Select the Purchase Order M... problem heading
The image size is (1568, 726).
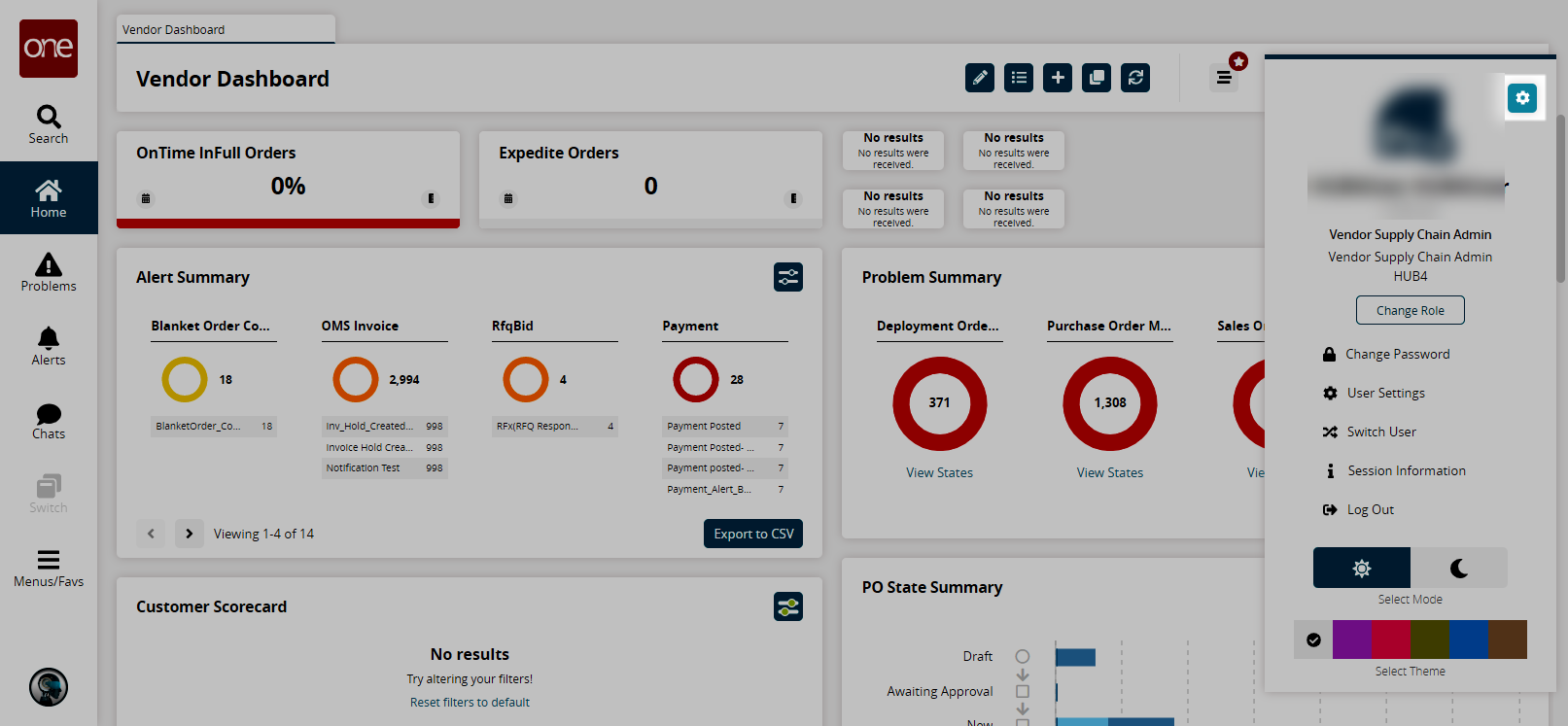pos(1110,327)
